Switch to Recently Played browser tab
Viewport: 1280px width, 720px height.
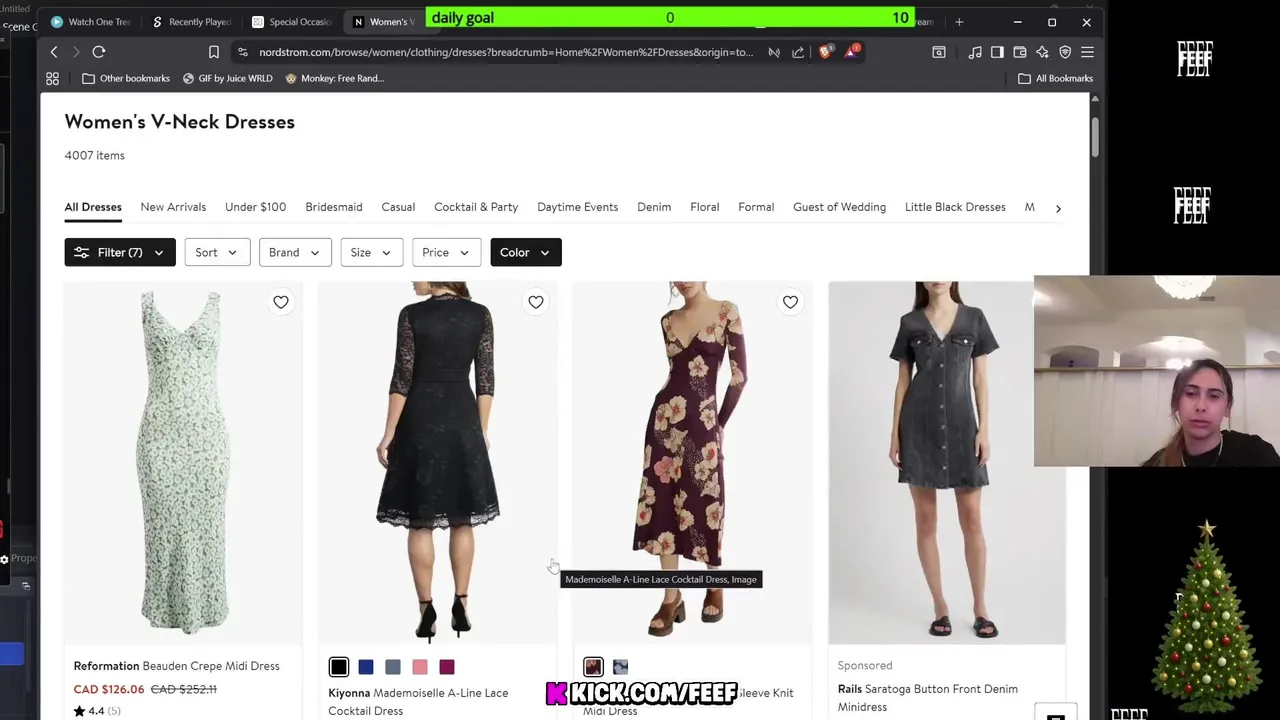tap(191, 22)
